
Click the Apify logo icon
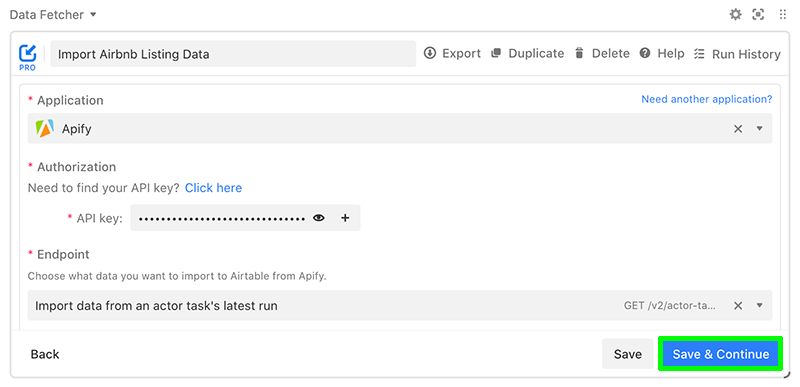click(x=44, y=128)
